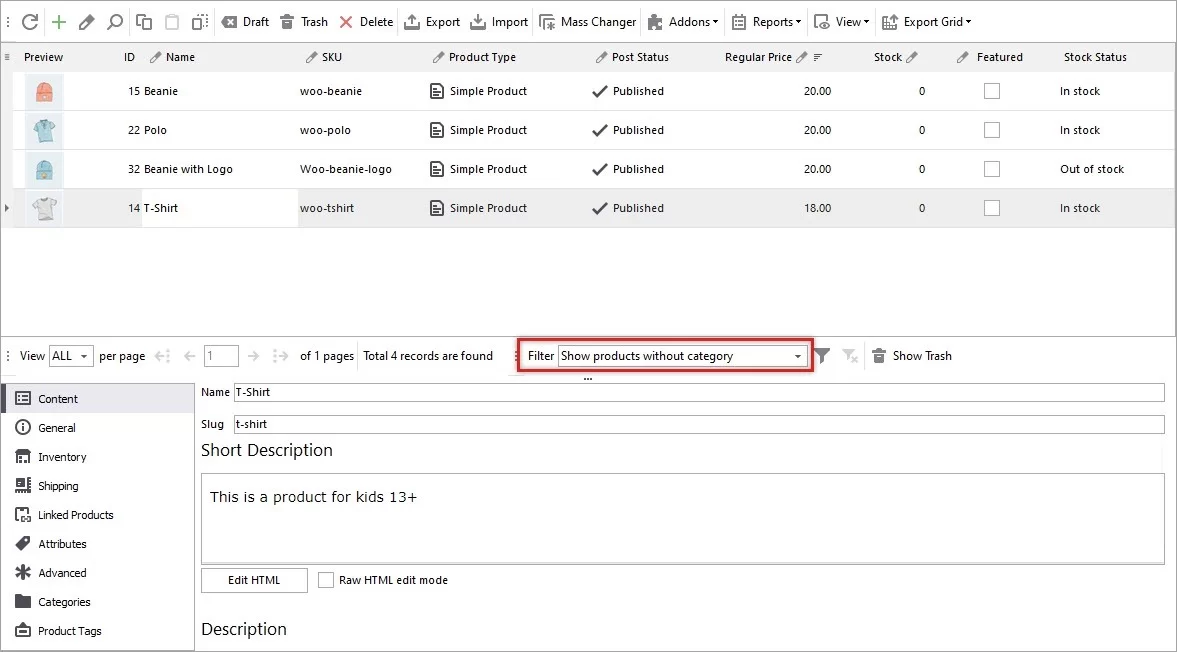Export products using the Export icon
Screen dimensions: 1177x652
click(432, 21)
